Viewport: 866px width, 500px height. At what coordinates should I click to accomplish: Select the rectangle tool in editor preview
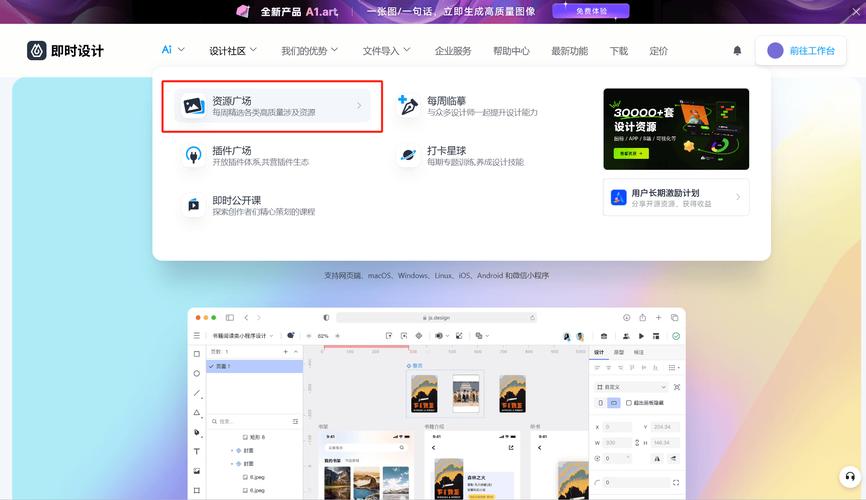[x=197, y=354]
